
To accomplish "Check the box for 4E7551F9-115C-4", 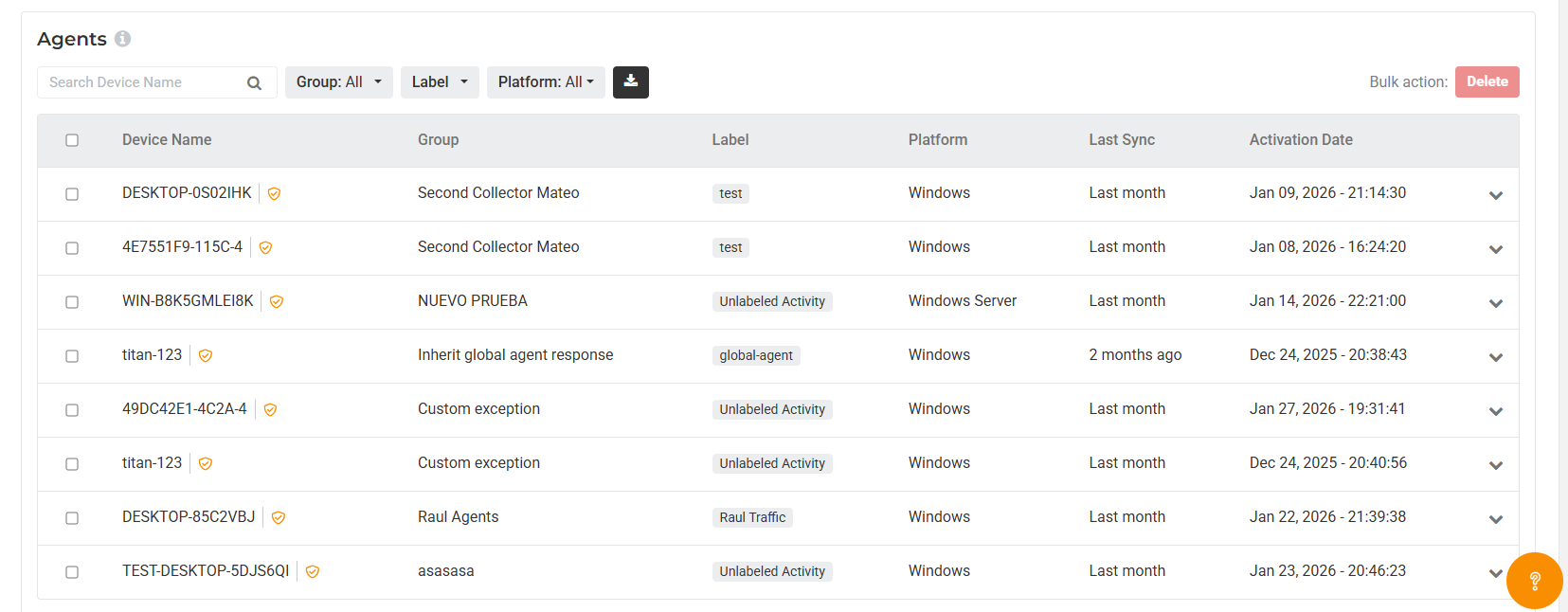I will (x=72, y=248).
